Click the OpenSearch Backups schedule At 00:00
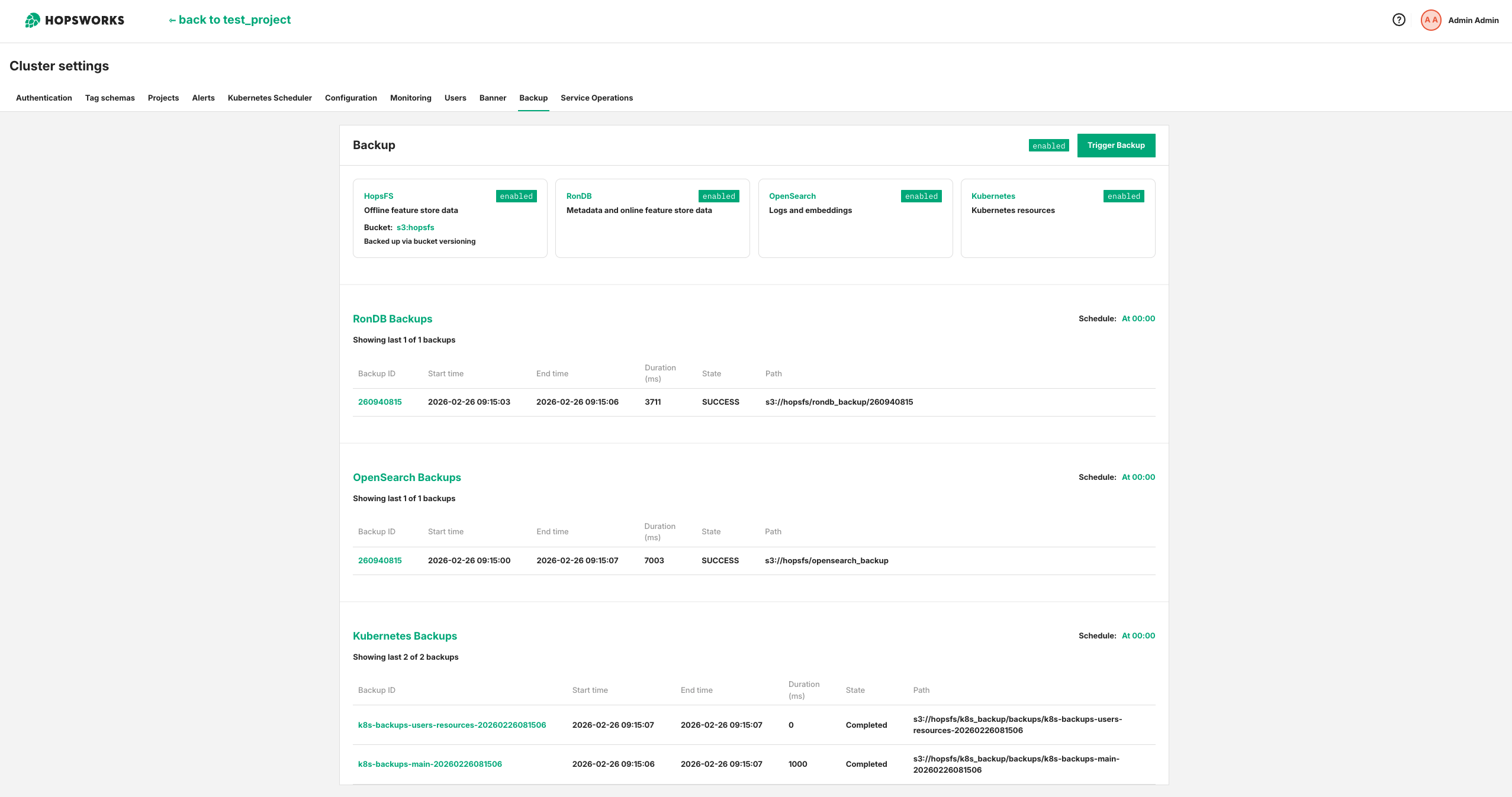The image size is (1512, 797). (x=1138, y=477)
